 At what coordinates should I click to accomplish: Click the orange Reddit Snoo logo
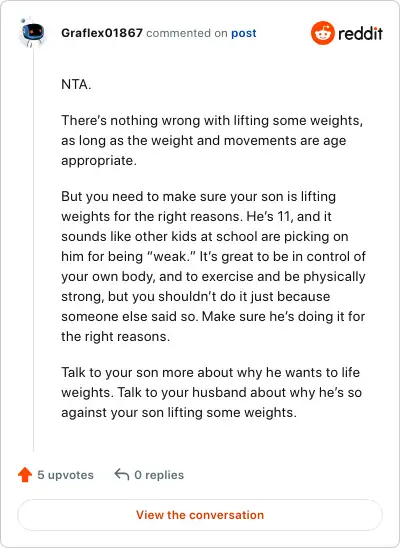coord(322,33)
